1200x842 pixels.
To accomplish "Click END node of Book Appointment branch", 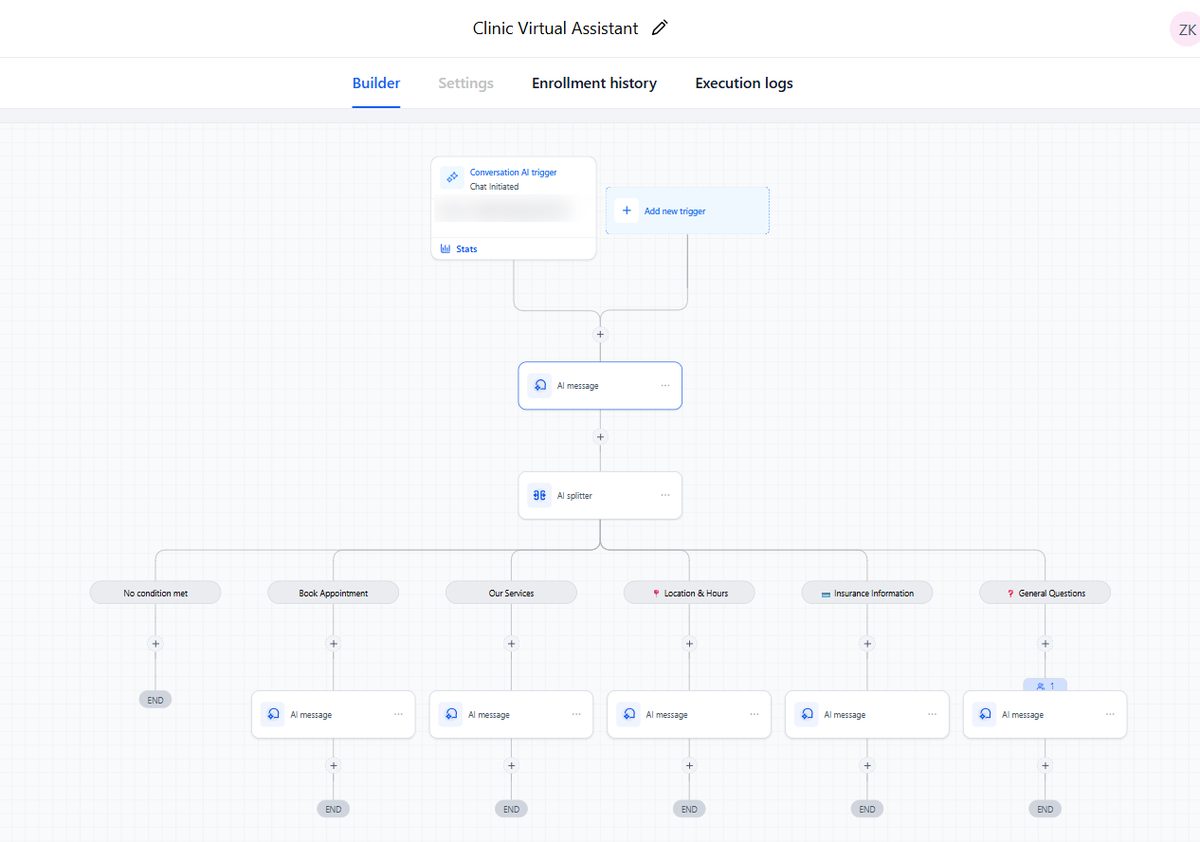I will pyautogui.click(x=333, y=809).
